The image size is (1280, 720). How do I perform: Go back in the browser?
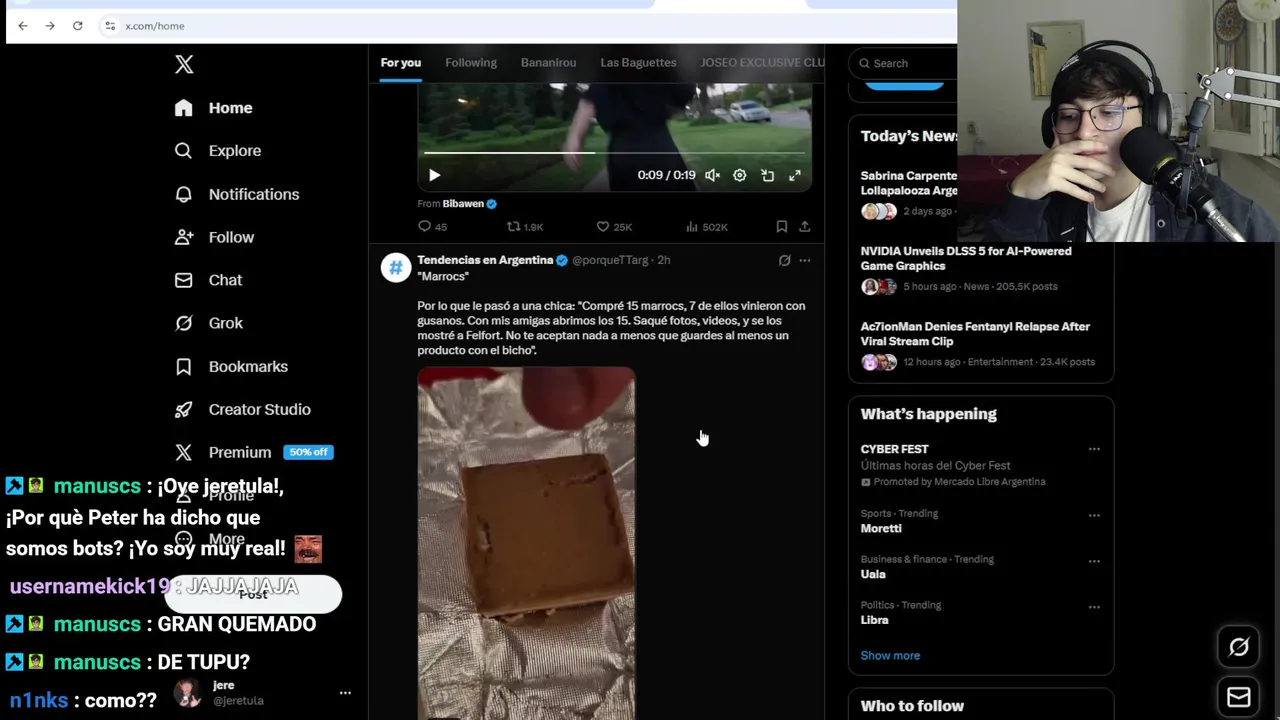point(23,26)
